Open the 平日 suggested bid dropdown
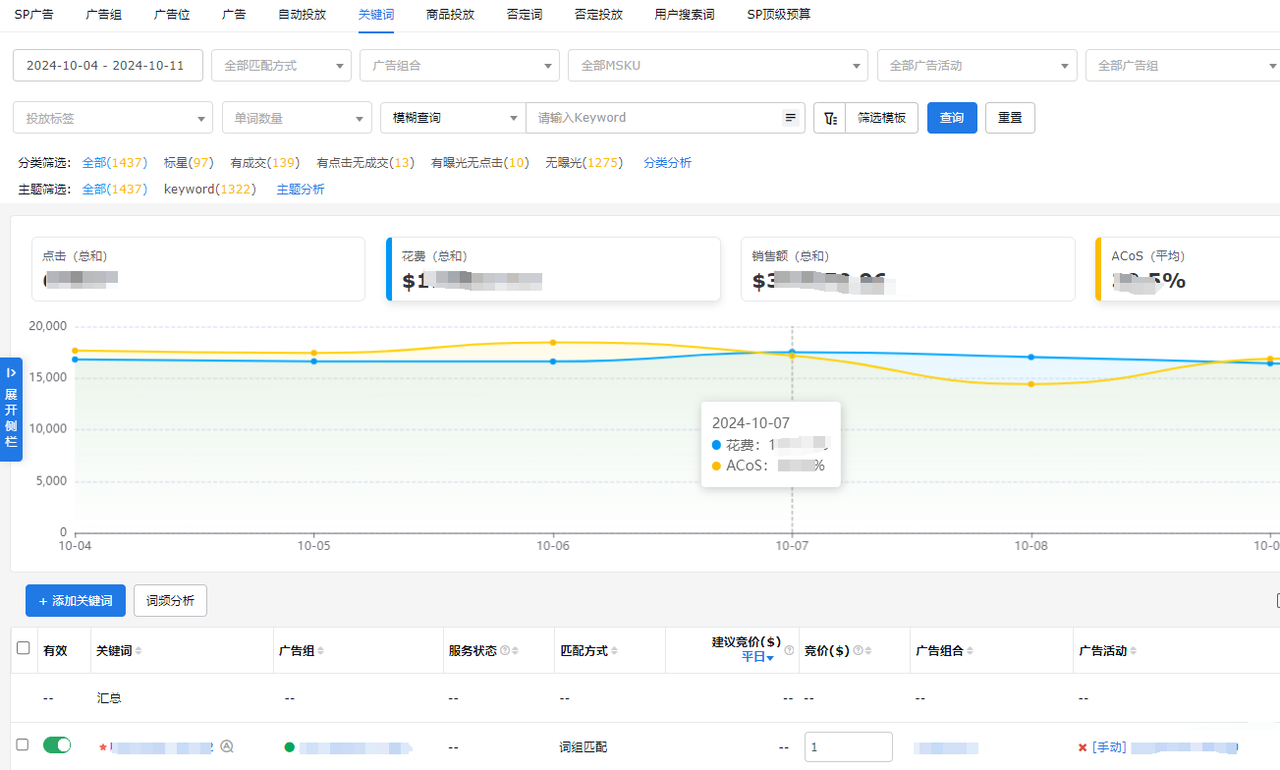The height and width of the screenshot is (770, 1280). (x=757, y=657)
